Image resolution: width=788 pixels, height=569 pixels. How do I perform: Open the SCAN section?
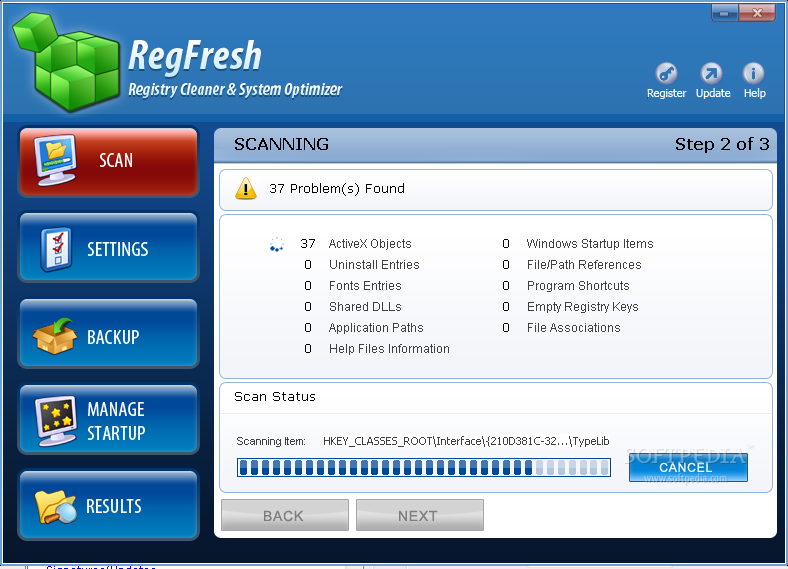point(109,161)
